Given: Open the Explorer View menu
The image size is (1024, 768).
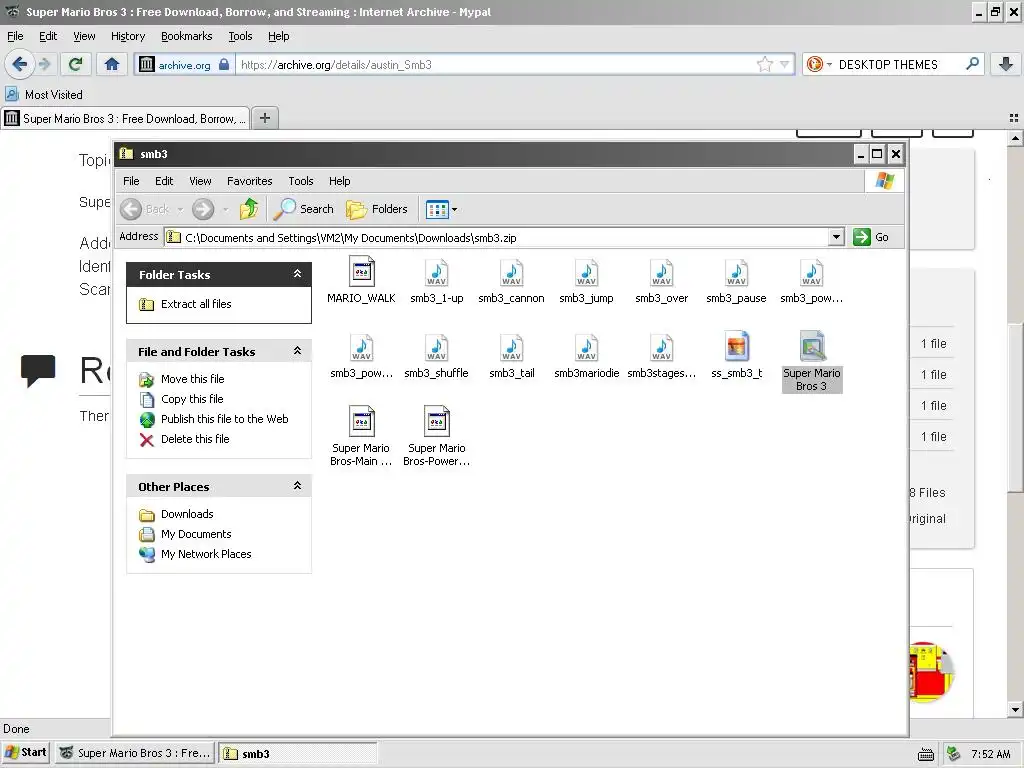Looking at the screenshot, I should point(200,181).
